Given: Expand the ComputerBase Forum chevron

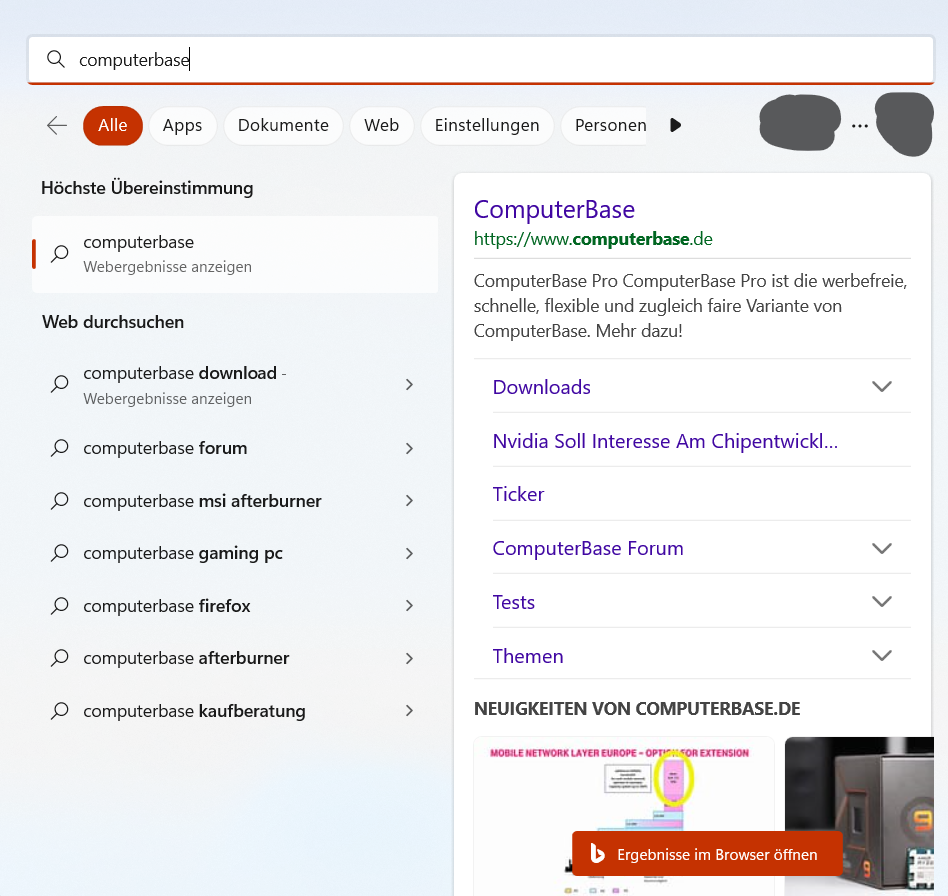Looking at the screenshot, I should (x=882, y=548).
